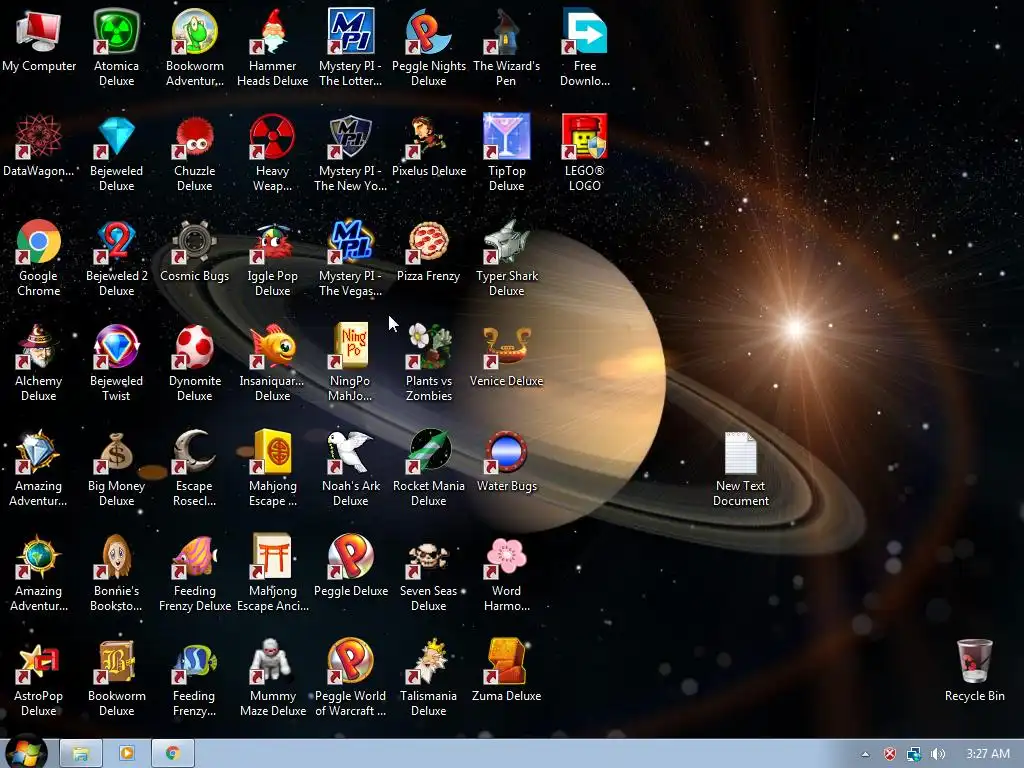Click the 3:27 AM system clock
The width and height of the screenshot is (1024, 768).
click(x=987, y=754)
